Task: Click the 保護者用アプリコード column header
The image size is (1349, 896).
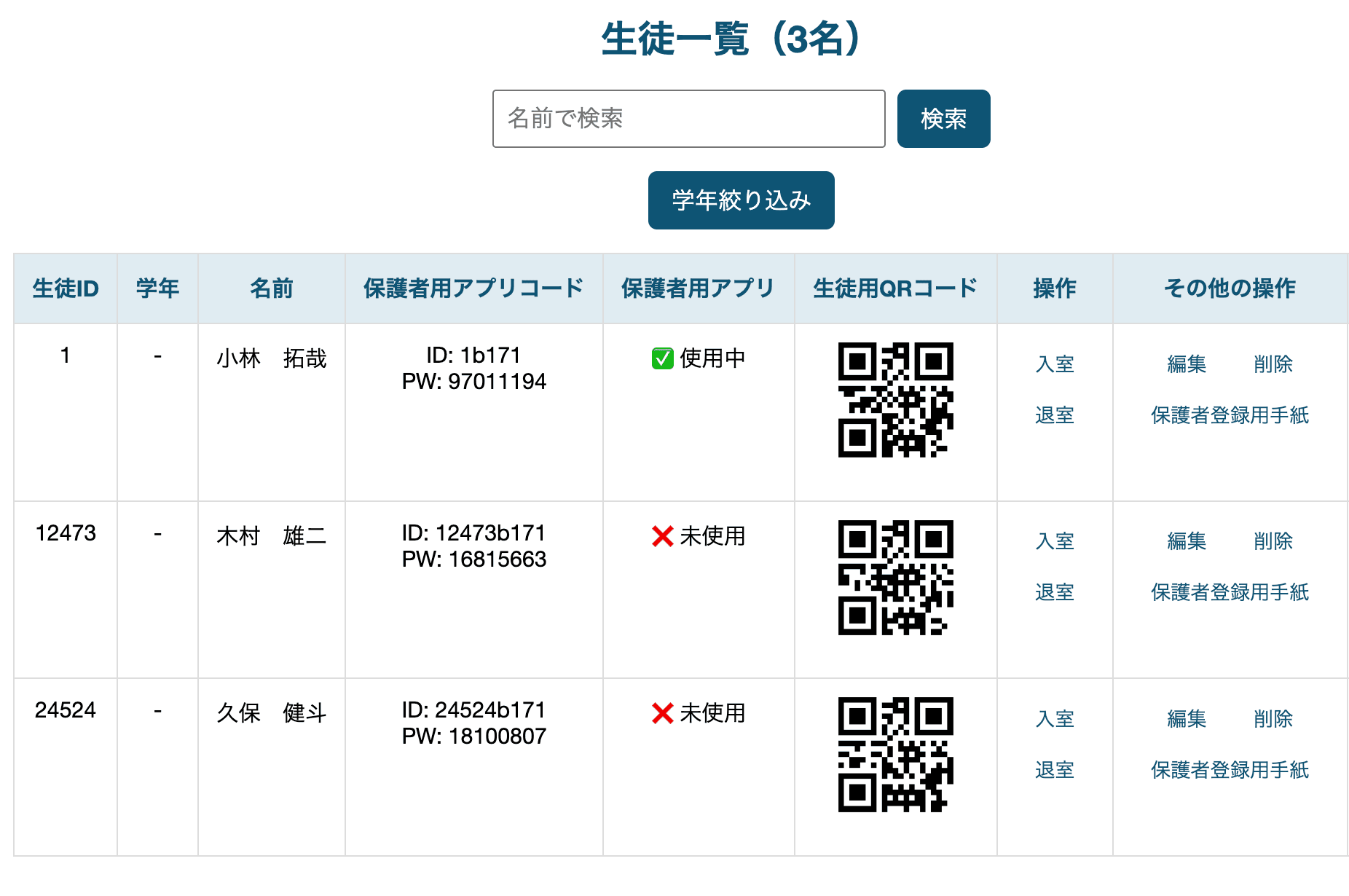Action: [473, 288]
